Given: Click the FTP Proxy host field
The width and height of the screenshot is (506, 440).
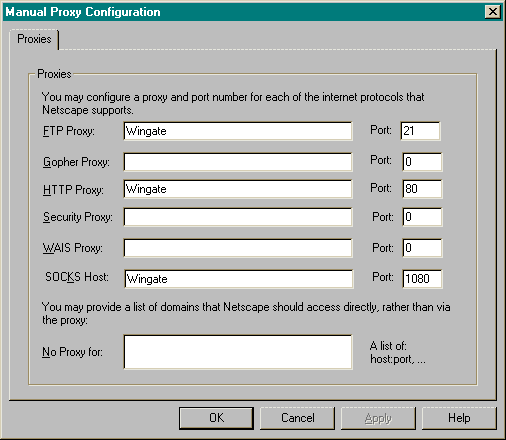Looking at the screenshot, I should [x=238, y=131].
